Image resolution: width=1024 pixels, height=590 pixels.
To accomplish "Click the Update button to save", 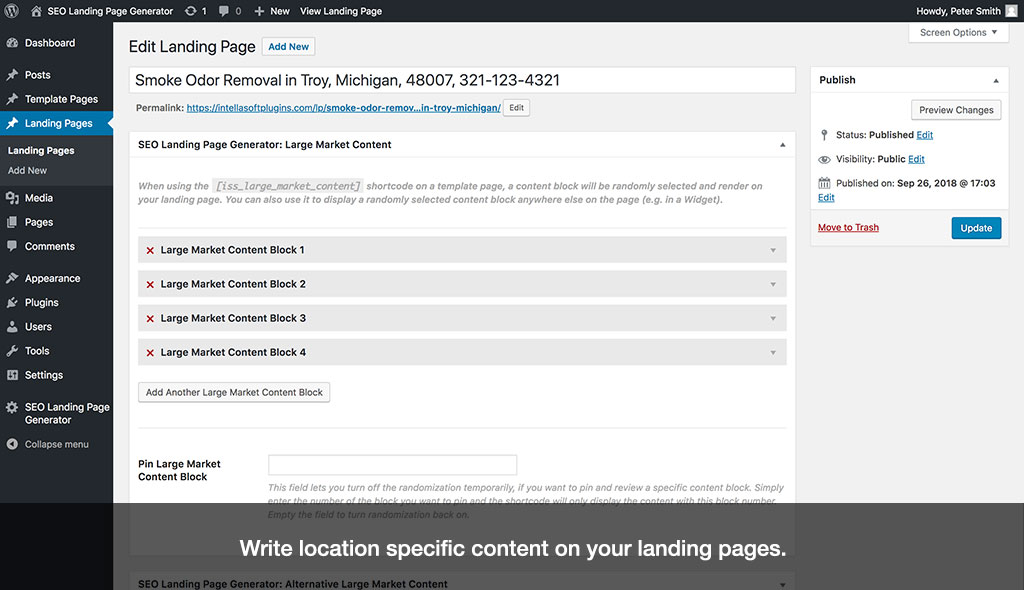I will (975, 228).
